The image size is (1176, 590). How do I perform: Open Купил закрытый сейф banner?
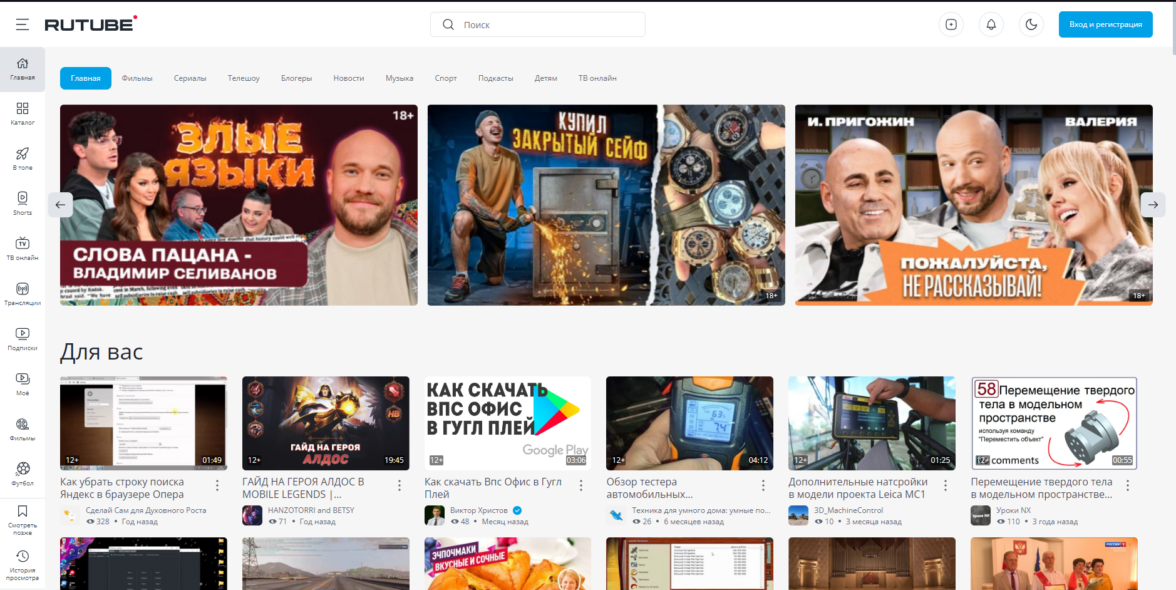point(606,205)
